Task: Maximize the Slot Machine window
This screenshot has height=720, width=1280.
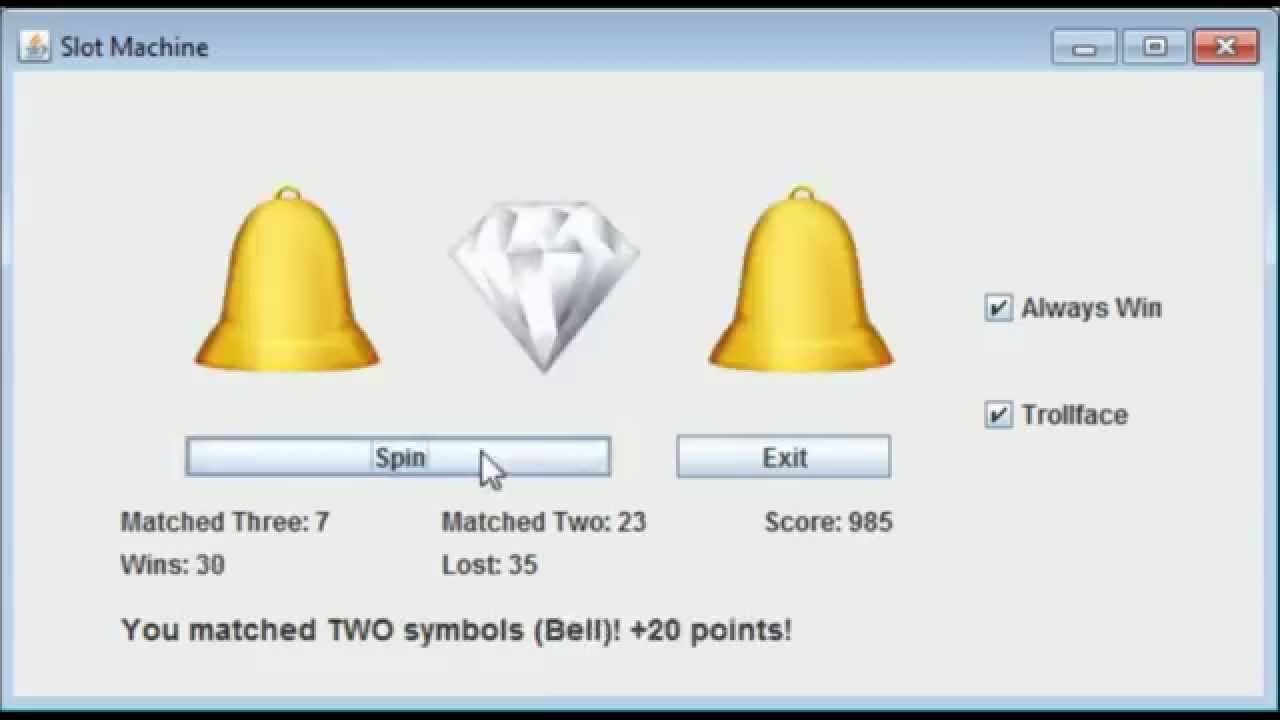Action: [x=1154, y=47]
